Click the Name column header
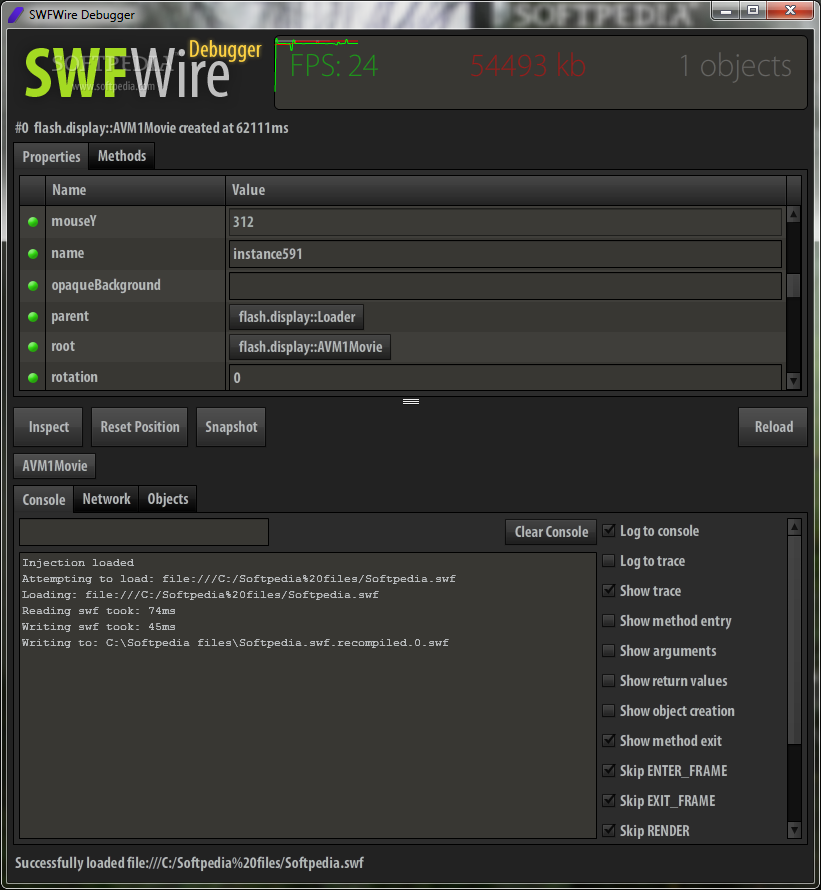Screen dimensions: 821x890 (x=135, y=190)
